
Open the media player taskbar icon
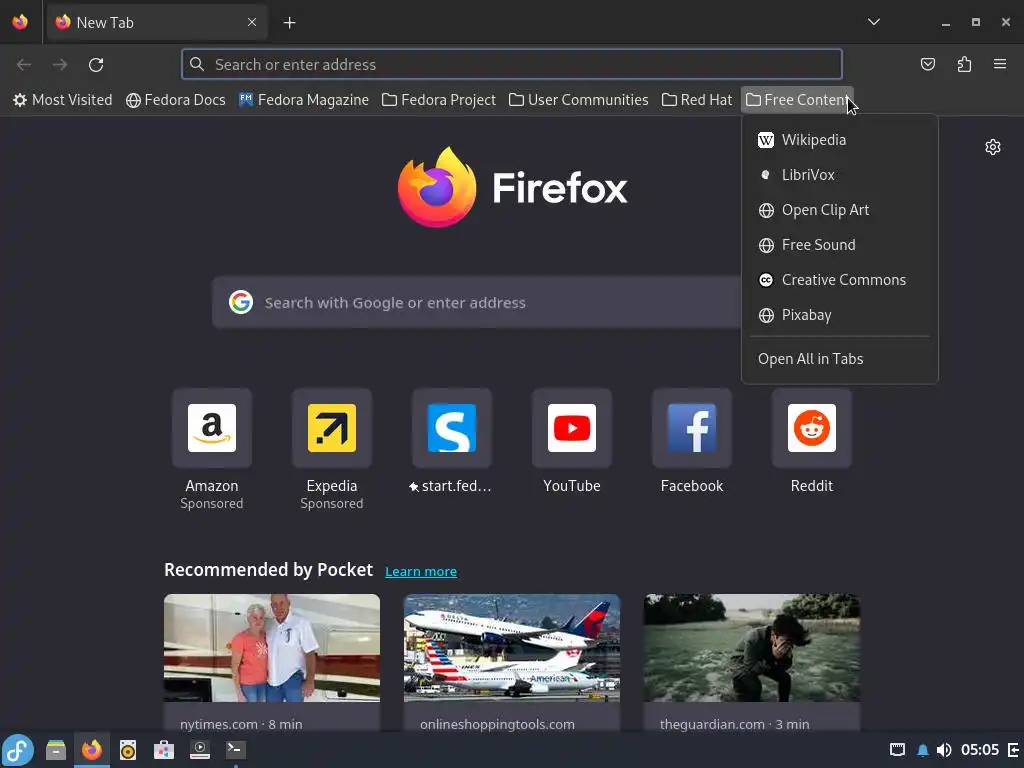tap(199, 750)
